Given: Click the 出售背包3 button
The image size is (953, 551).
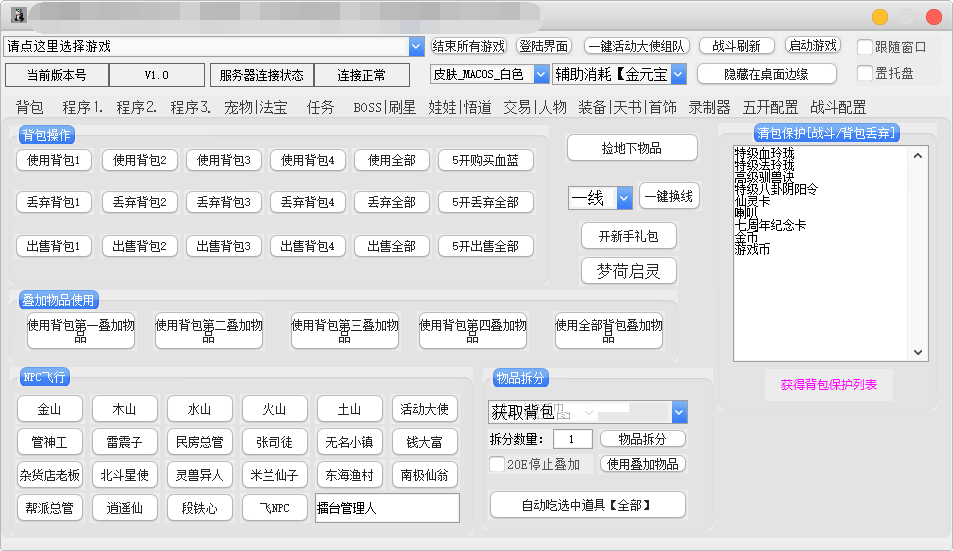Looking at the screenshot, I should 223,246.
